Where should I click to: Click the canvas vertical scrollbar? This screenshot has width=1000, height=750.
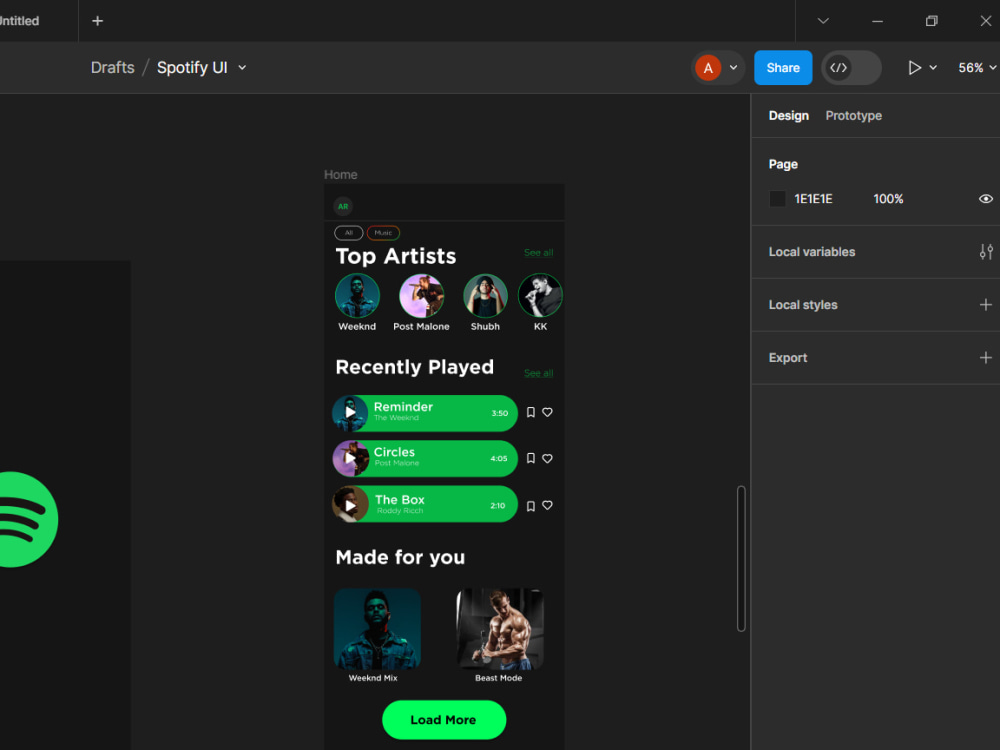coord(741,559)
